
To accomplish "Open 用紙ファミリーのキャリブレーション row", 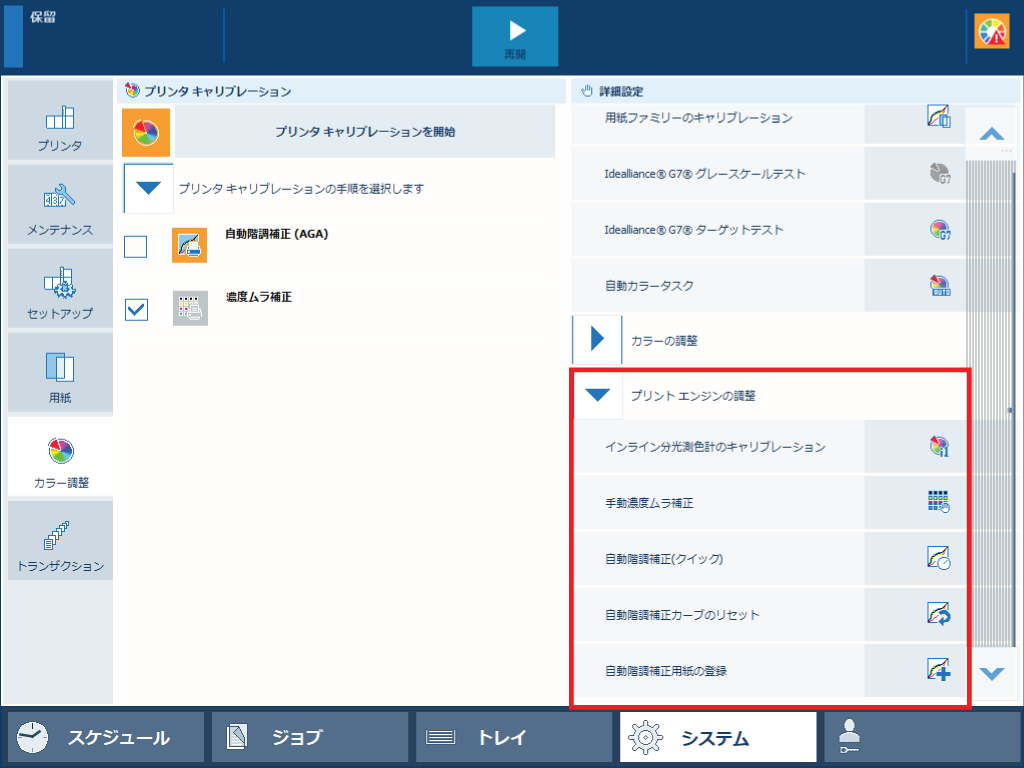I will click(x=769, y=123).
